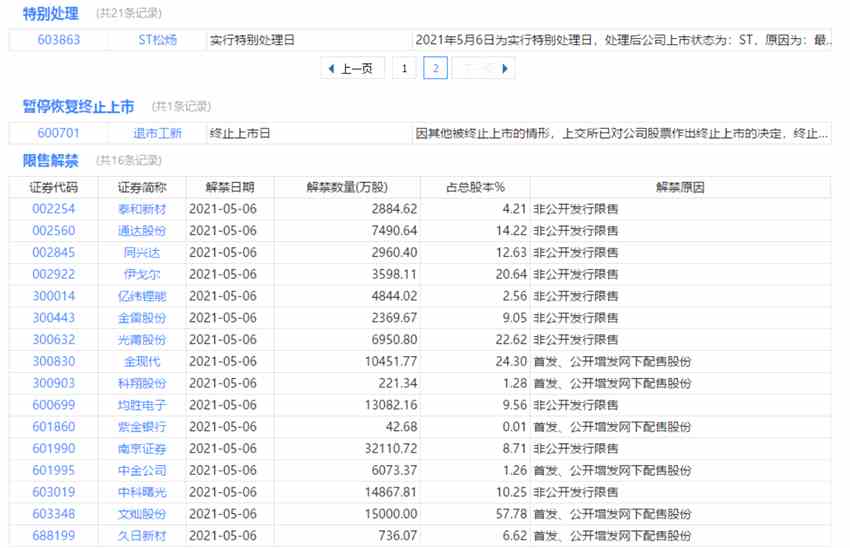Open stock code 603863 link
Screen dimensions: 850x548
(x=59, y=40)
